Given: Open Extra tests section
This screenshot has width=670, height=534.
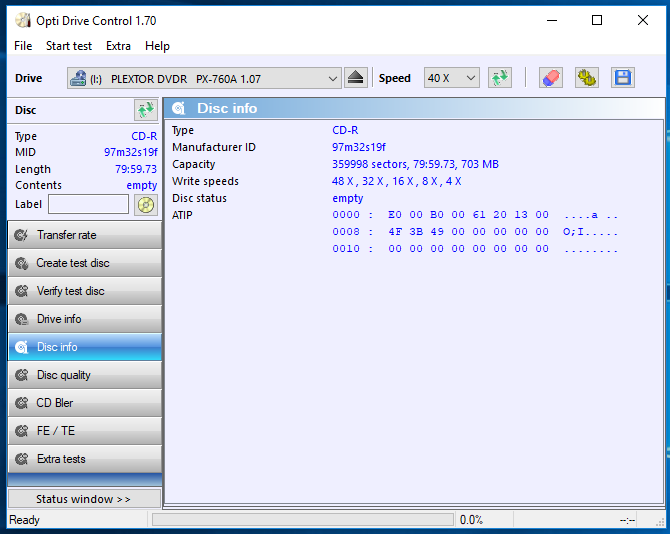Looking at the screenshot, I should tap(85, 459).
